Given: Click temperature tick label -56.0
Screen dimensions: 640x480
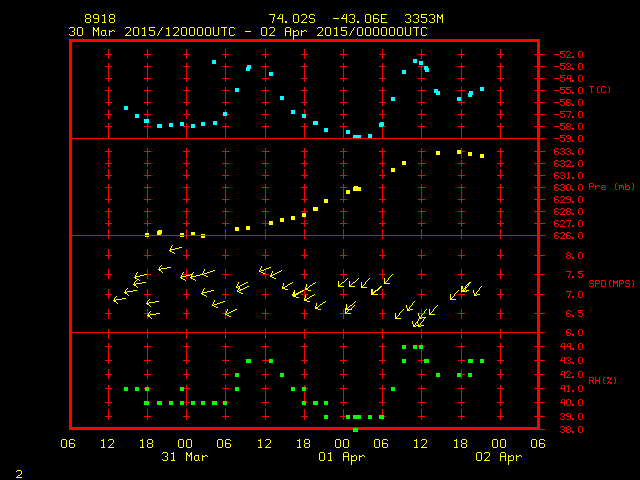Looking at the screenshot, I should point(568,103).
